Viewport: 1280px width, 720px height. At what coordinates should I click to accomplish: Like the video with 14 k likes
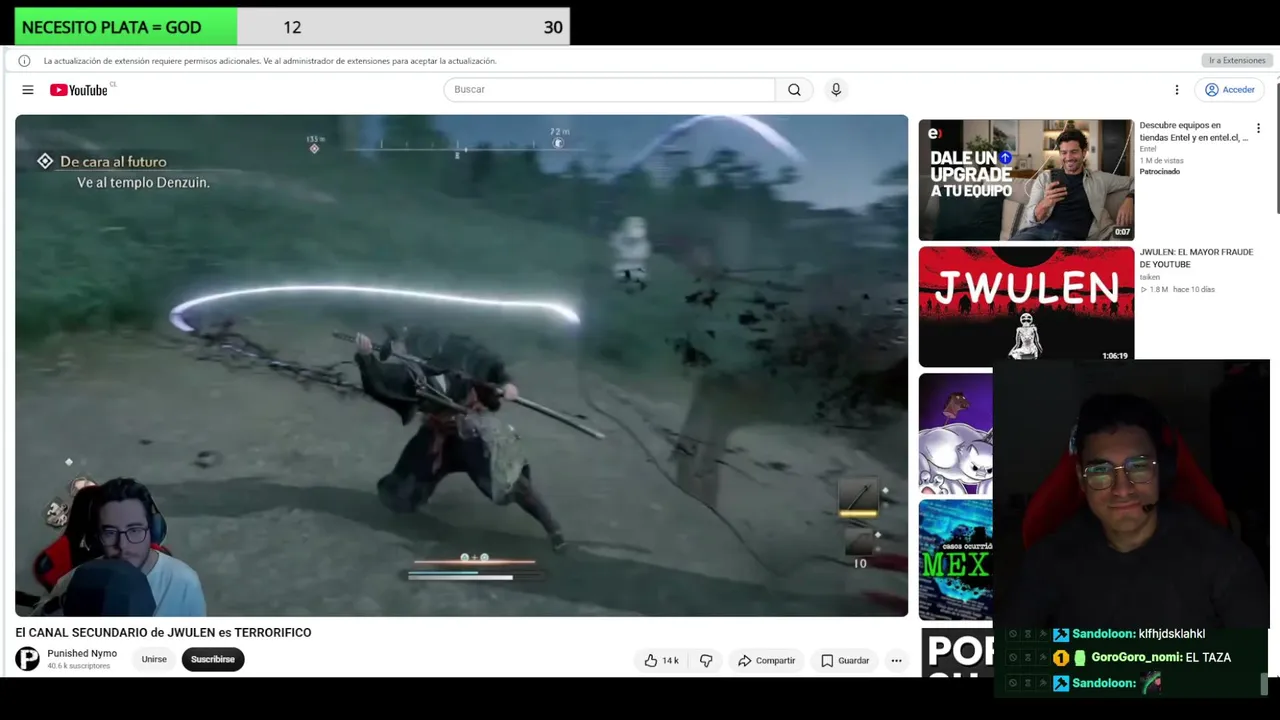pyautogui.click(x=662, y=660)
